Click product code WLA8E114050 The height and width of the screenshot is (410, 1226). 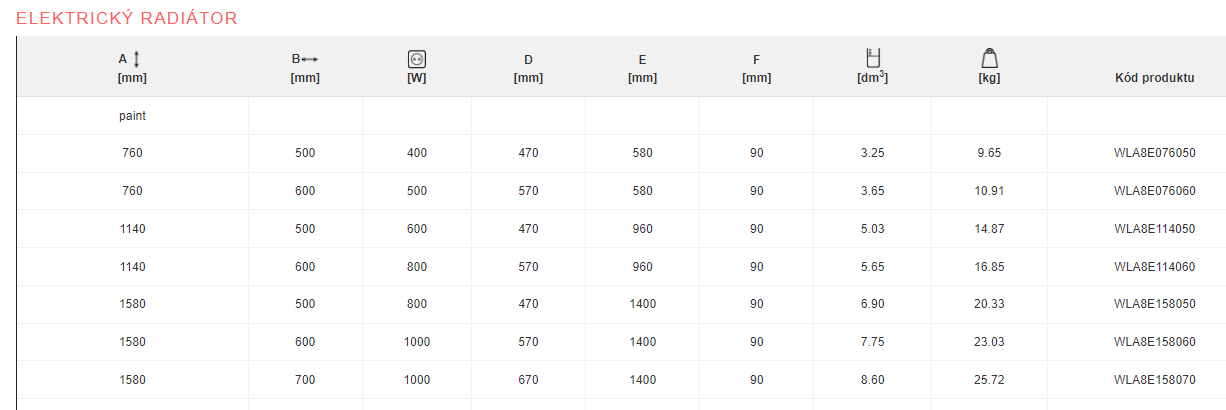tap(1154, 229)
